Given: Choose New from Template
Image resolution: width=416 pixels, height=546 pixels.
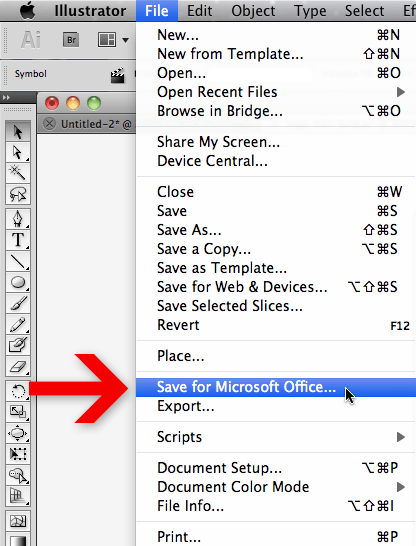Looking at the screenshot, I should [276, 54].
